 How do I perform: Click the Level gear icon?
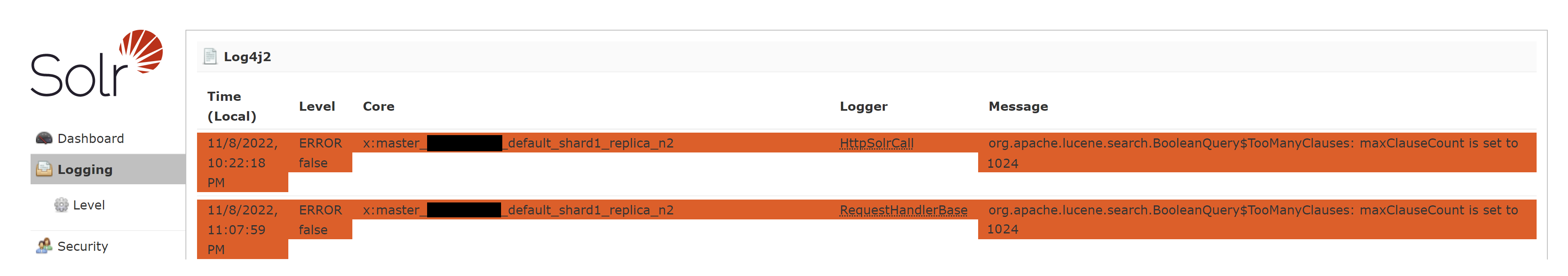pos(61,205)
